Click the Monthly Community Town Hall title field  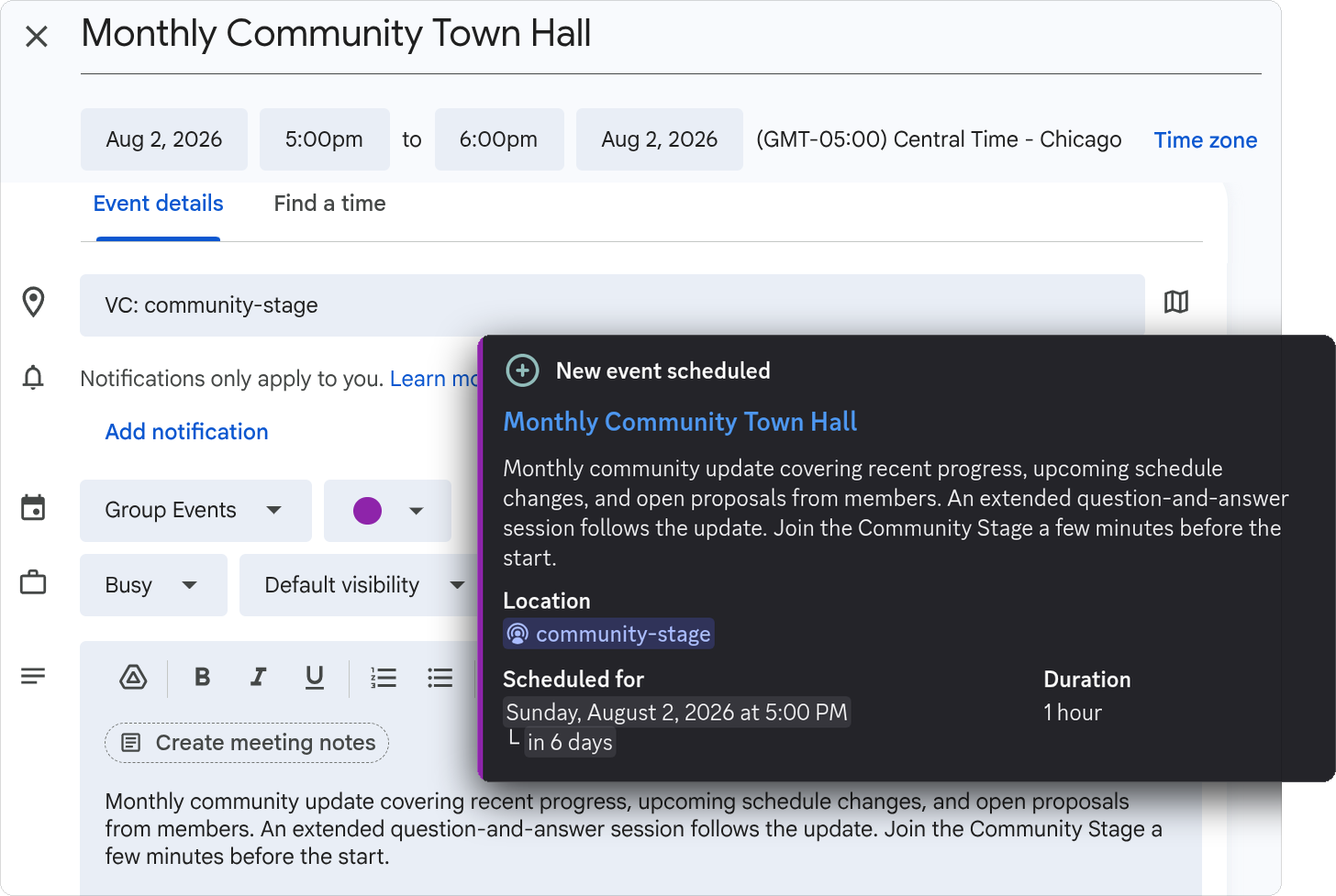coord(671,35)
